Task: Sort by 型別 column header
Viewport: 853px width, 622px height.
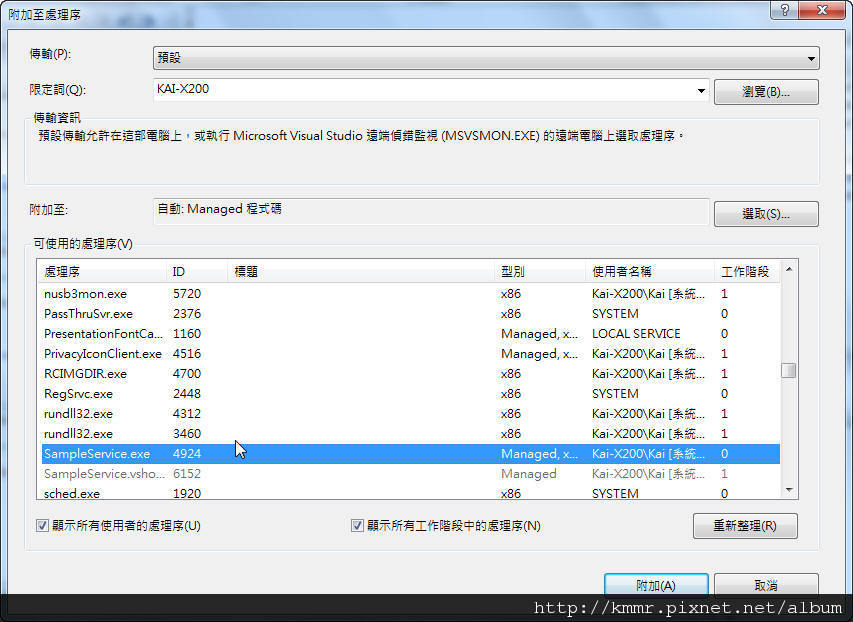Action: click(541, 272)
